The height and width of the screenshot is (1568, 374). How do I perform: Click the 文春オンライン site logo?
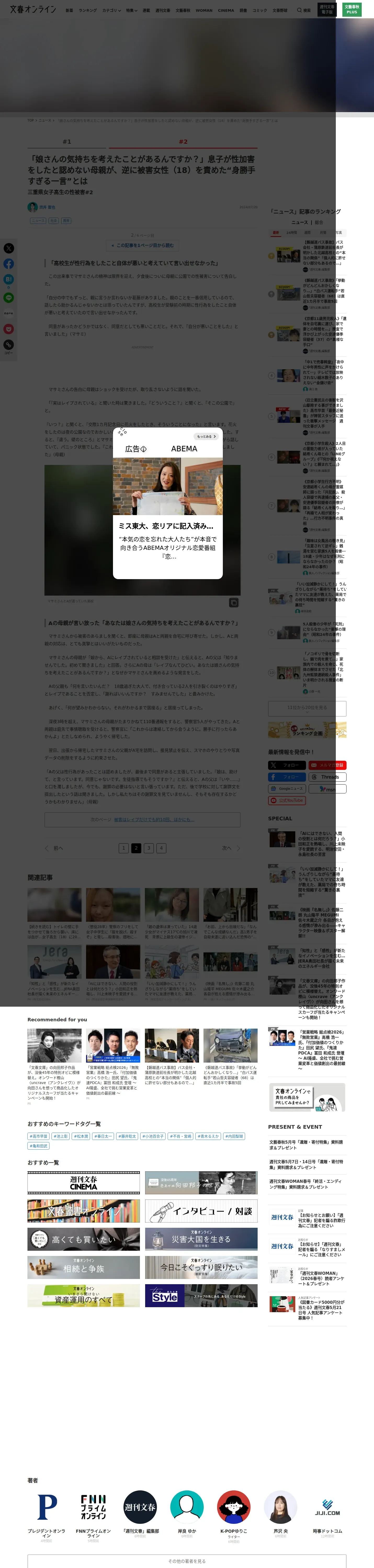click(x=33, y=10)
